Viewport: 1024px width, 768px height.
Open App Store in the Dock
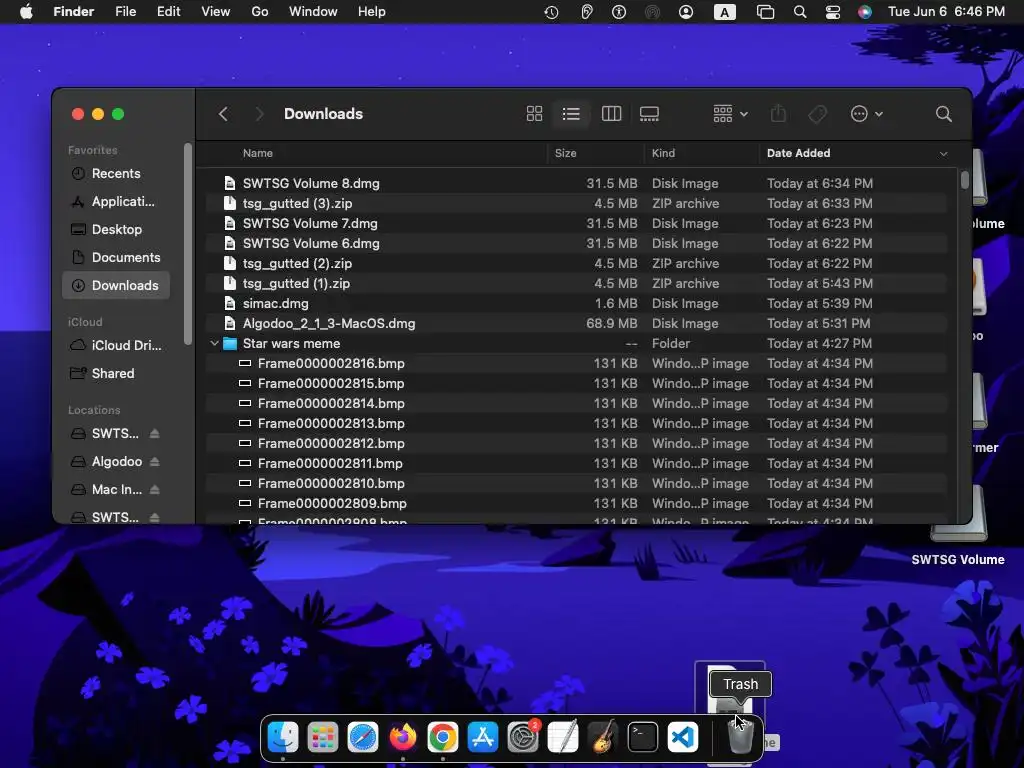click(x=483, y=738)
